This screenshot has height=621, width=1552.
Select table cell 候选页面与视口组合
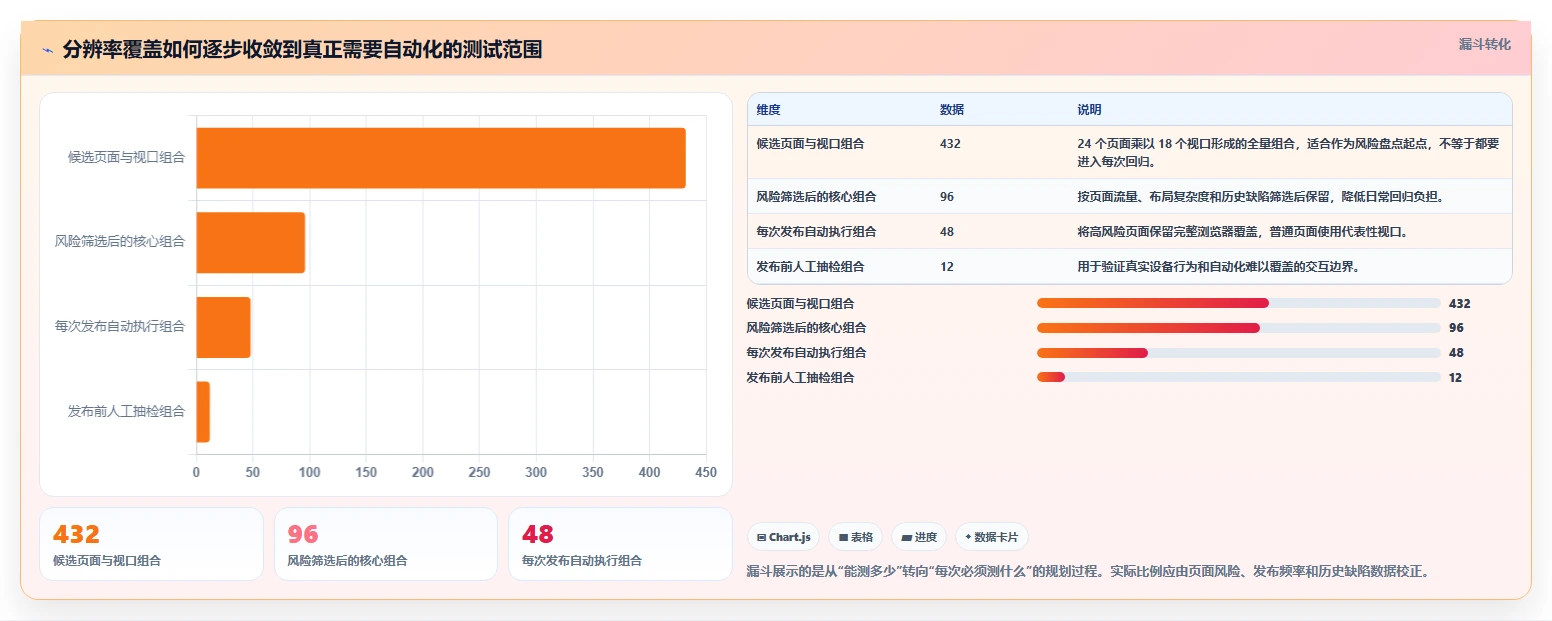pyautogui.click(x=810, y=143)
